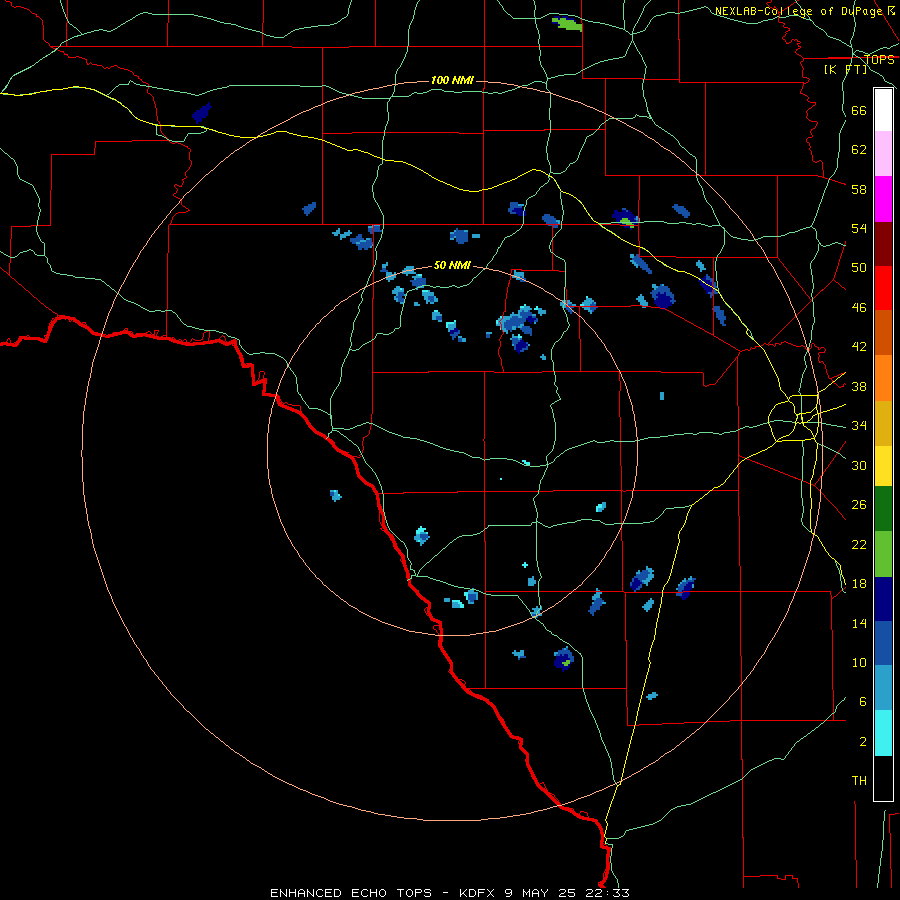Click the legend scale value 54
Viewport: 900px width, 900px height.
tap(859, 228)
